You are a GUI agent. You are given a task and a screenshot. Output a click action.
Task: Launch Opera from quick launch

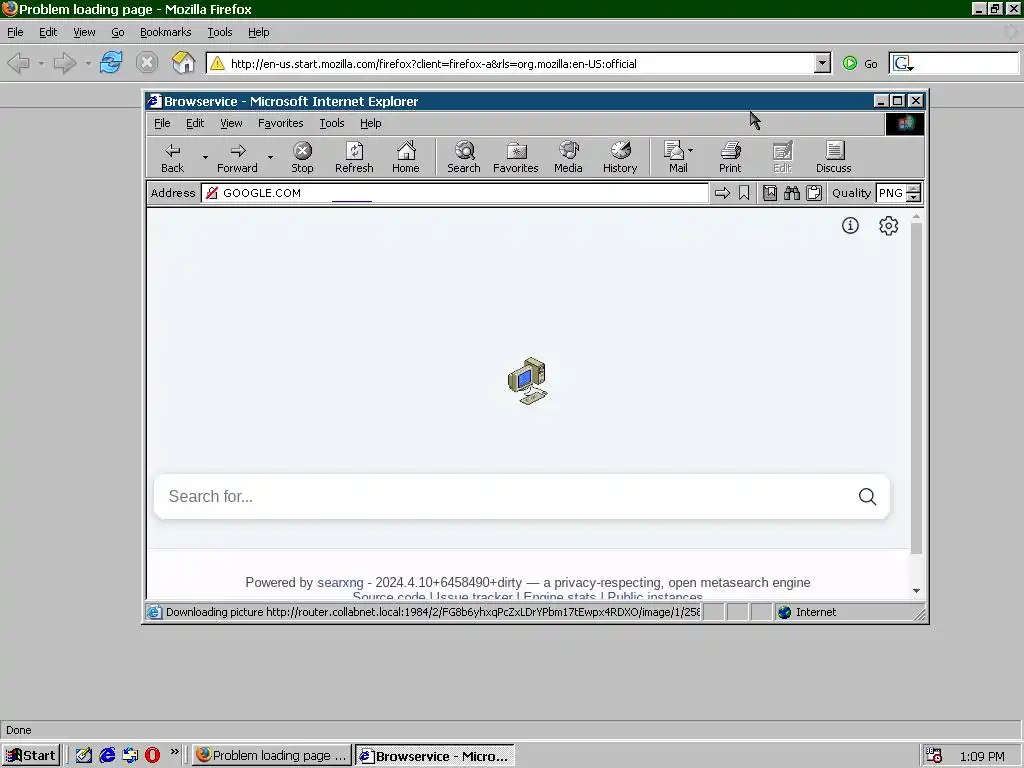click(x=152, y=756)
